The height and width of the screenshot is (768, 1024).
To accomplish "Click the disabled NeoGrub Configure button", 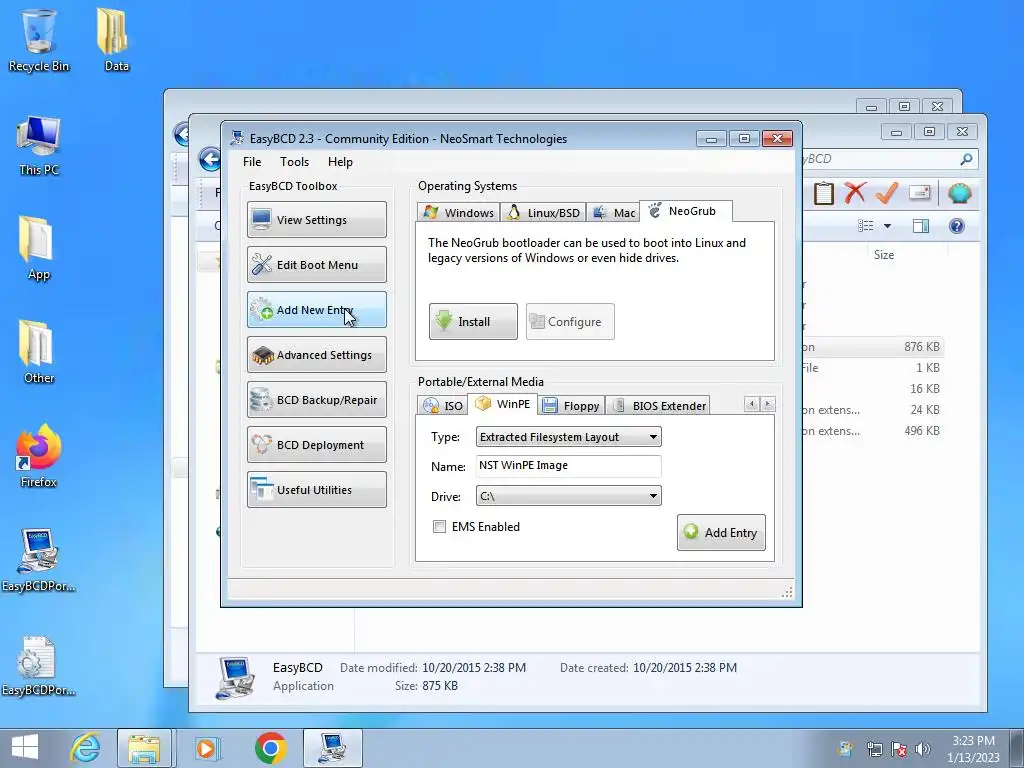I will click(570, 321).
